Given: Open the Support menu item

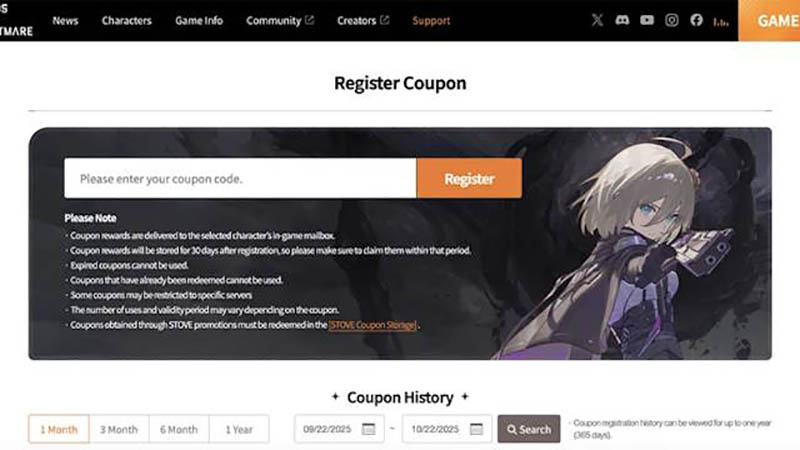Looking at the screenshot, I should point(431,20).
